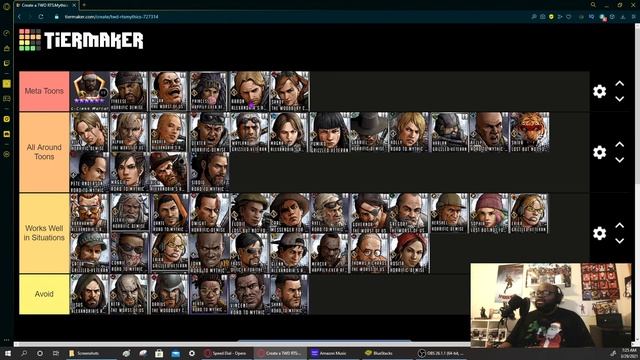The height and width of the screenshot is (360, 640).
Task: Select the Siddiq Road to Mythic card
Action: click(209, 172)
